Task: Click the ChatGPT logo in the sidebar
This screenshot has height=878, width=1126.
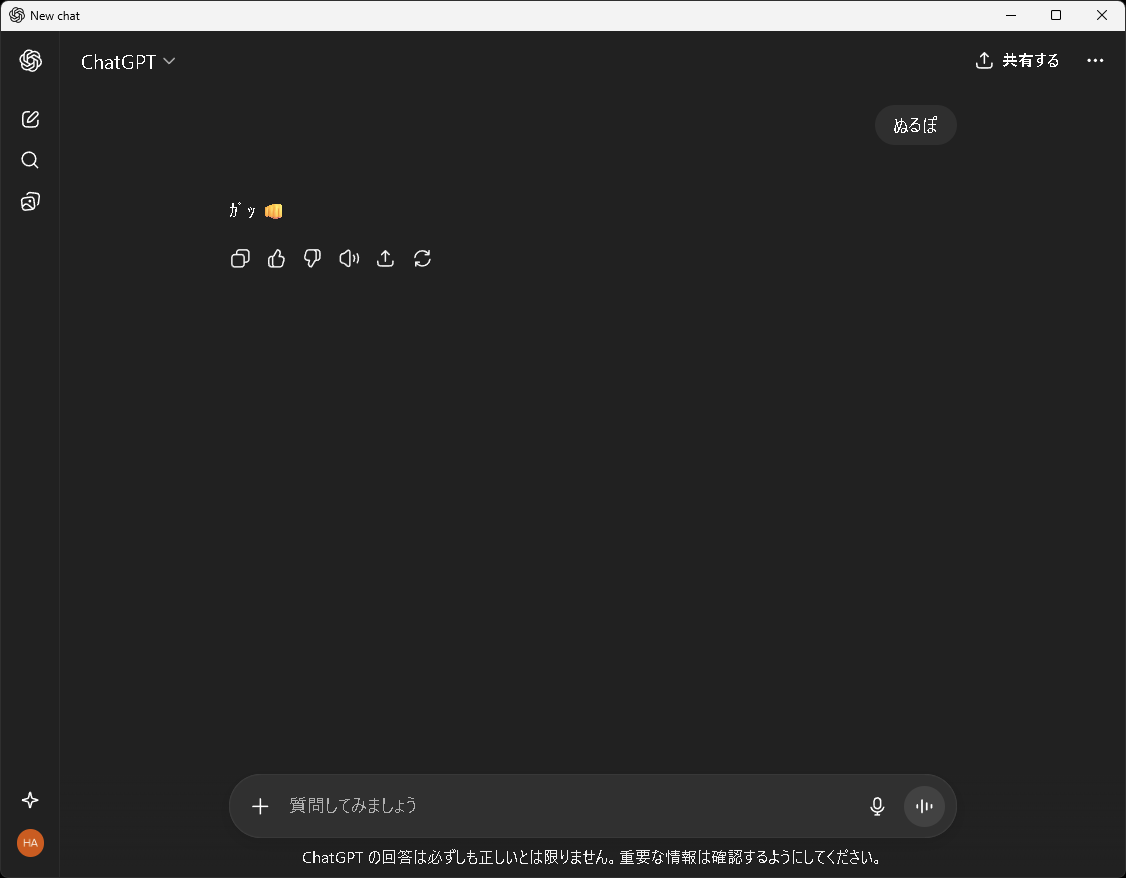Action: pos(30,60)
